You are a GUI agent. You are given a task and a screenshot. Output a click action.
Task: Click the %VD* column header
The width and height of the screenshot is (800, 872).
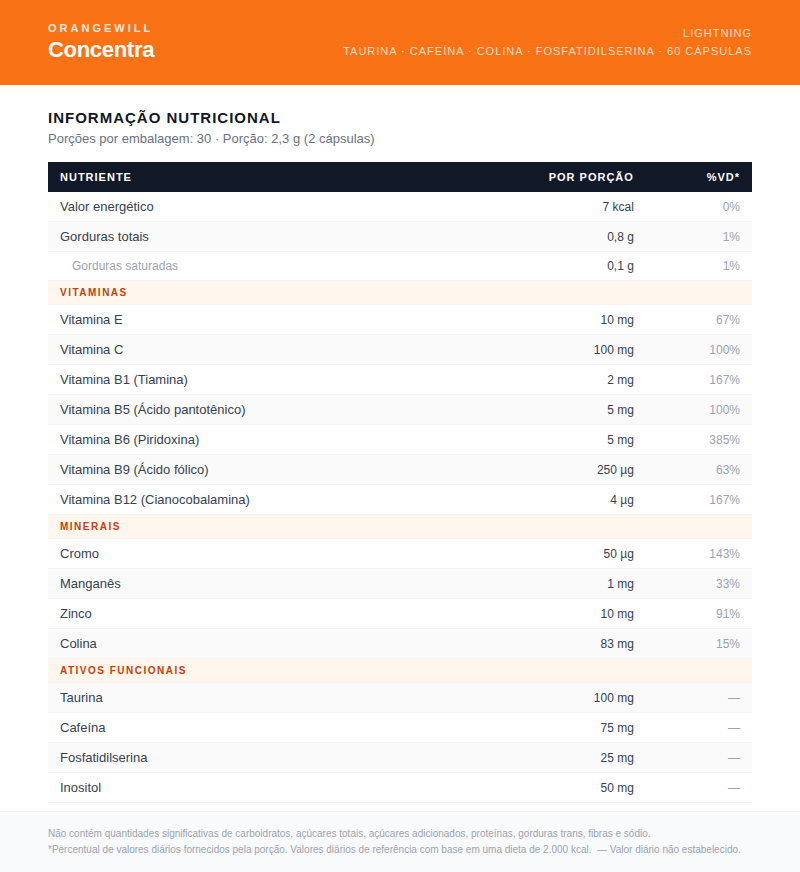722,177
